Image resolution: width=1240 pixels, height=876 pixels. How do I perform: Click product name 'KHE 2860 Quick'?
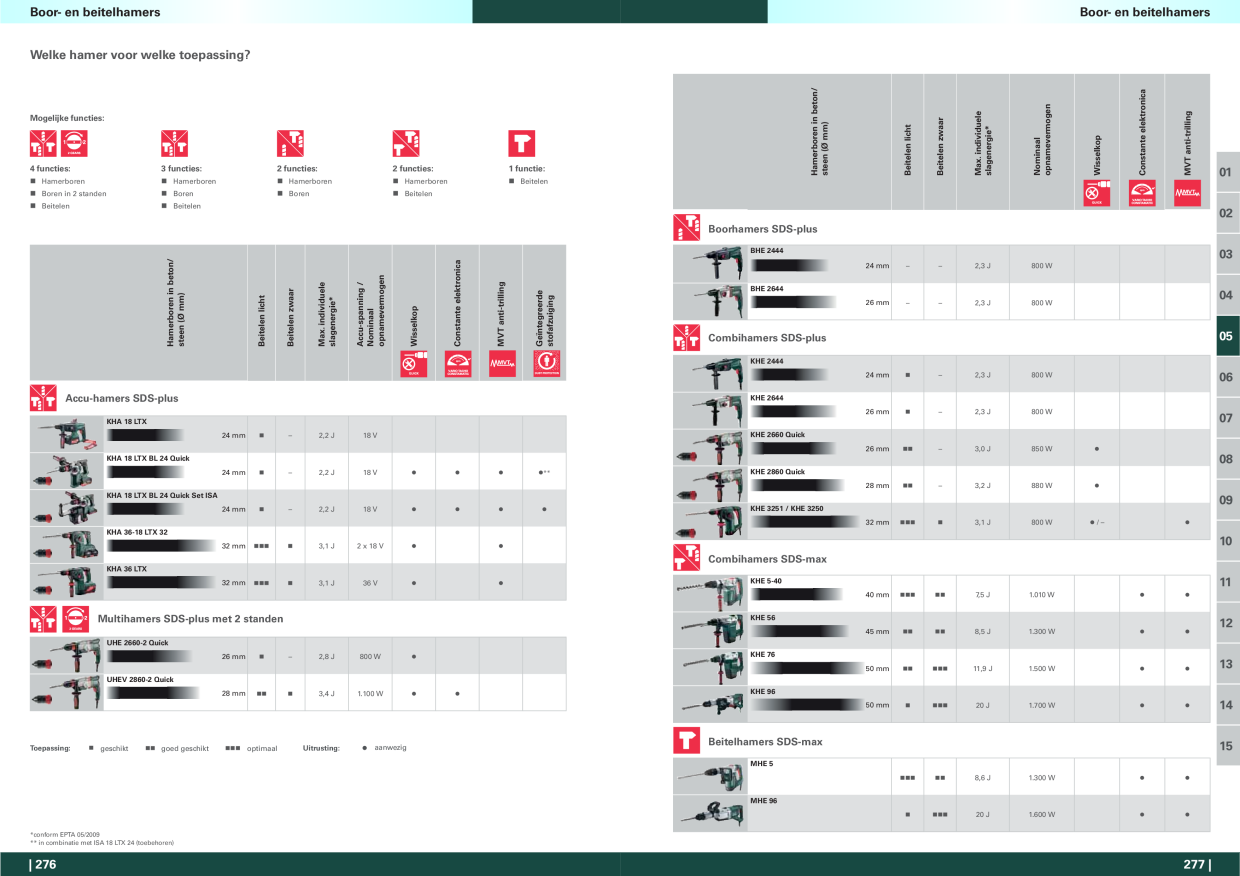pyautogui.click(x=777, y=471)
